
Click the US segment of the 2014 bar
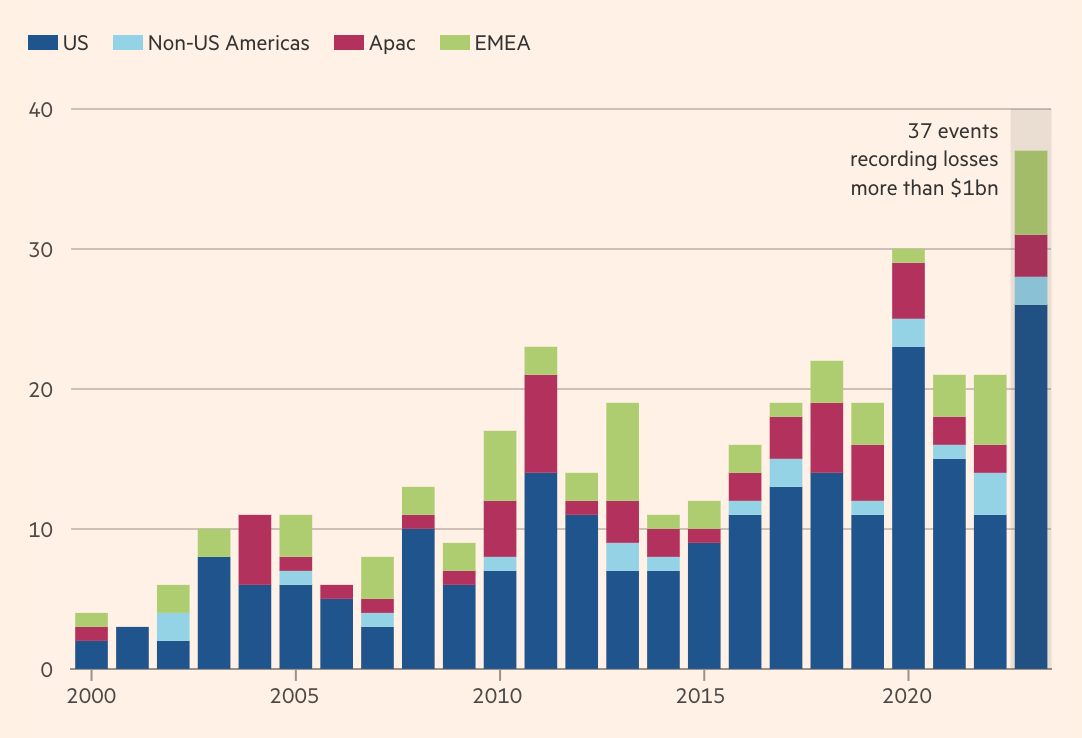tap(663, 620)
